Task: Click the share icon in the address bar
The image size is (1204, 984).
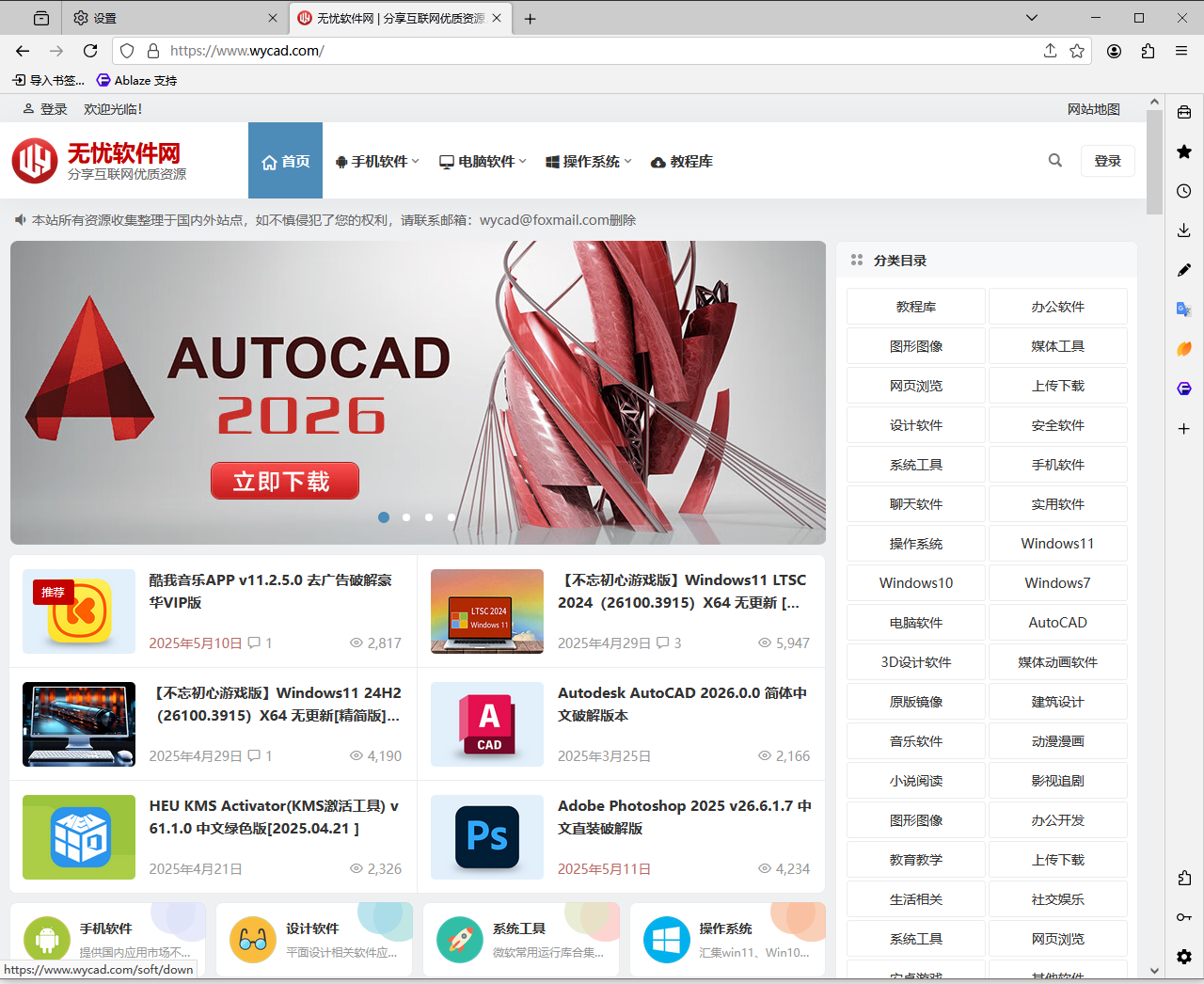Action: (1050, 51)
